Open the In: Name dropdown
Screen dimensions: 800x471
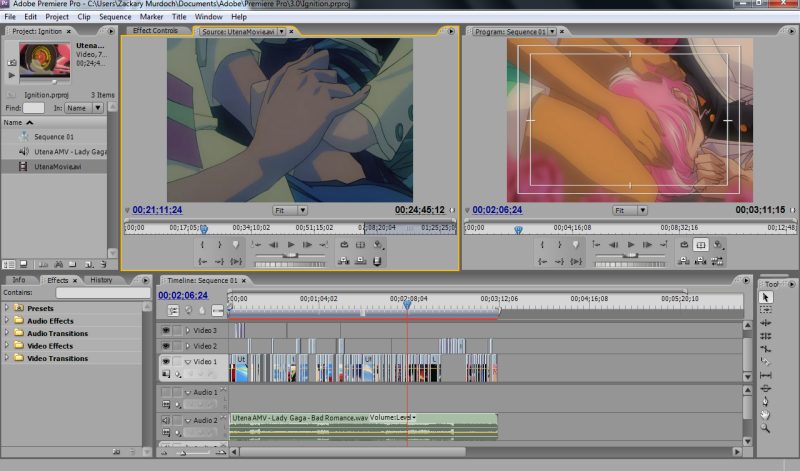click(x=84, y=108)
